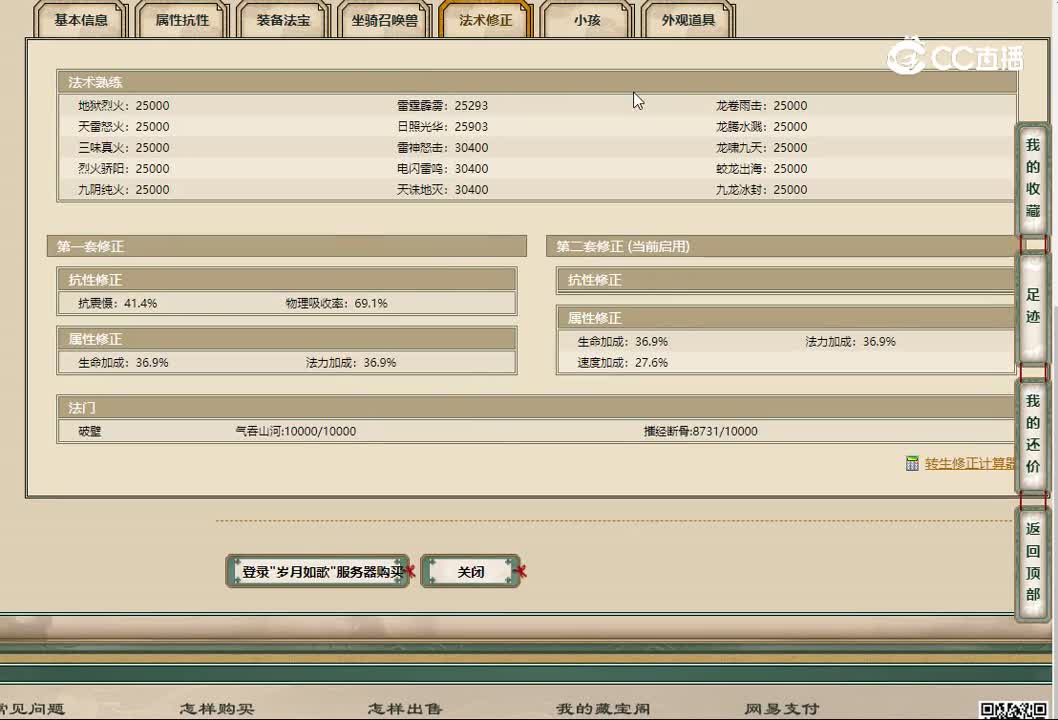Open the 怎样购买 footer link
Viewport: 1058px width, 720px height.
tap(217, 709)
